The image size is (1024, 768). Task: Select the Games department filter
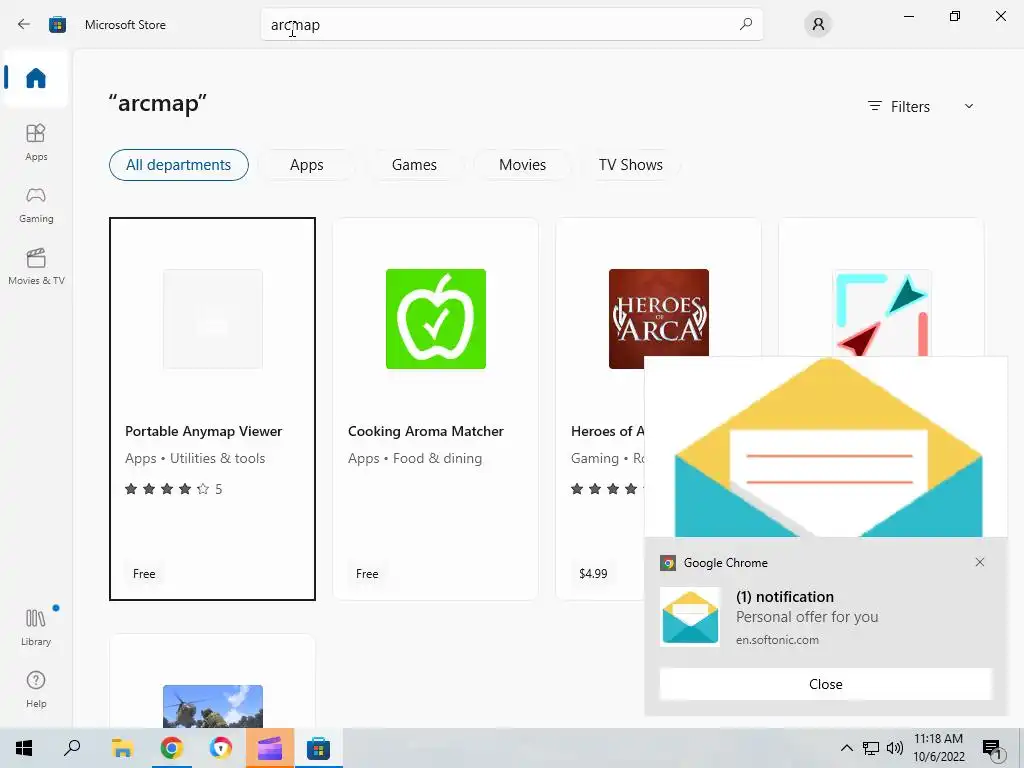pos(414,165)
